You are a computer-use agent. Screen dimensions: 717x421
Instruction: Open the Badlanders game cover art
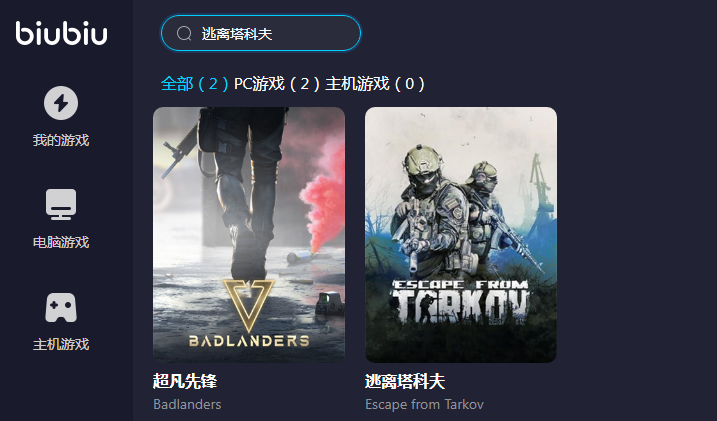point(249,234)
